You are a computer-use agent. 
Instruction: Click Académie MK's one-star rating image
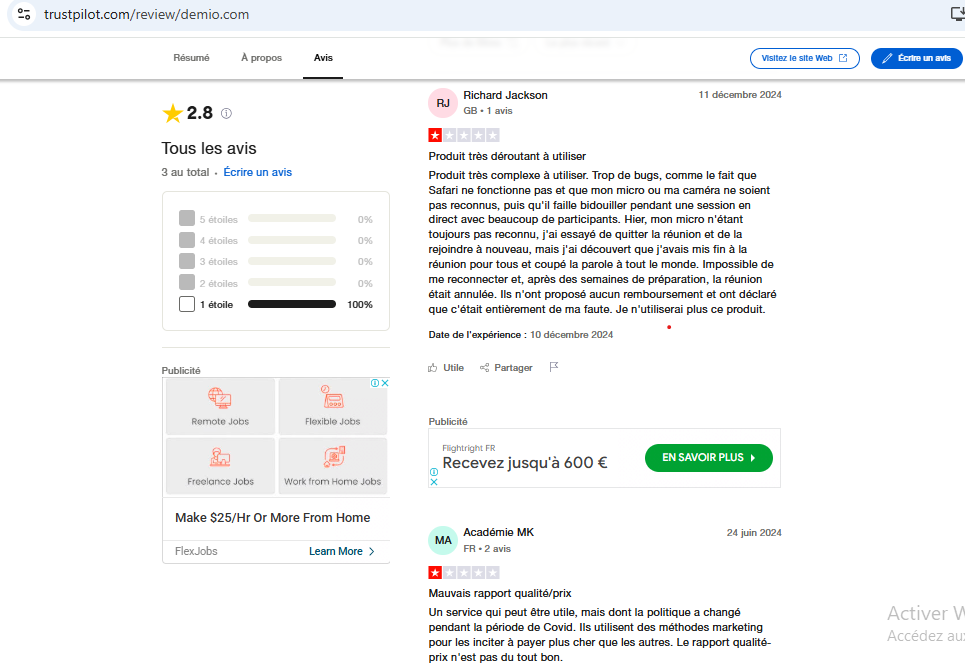pos(464,573)
